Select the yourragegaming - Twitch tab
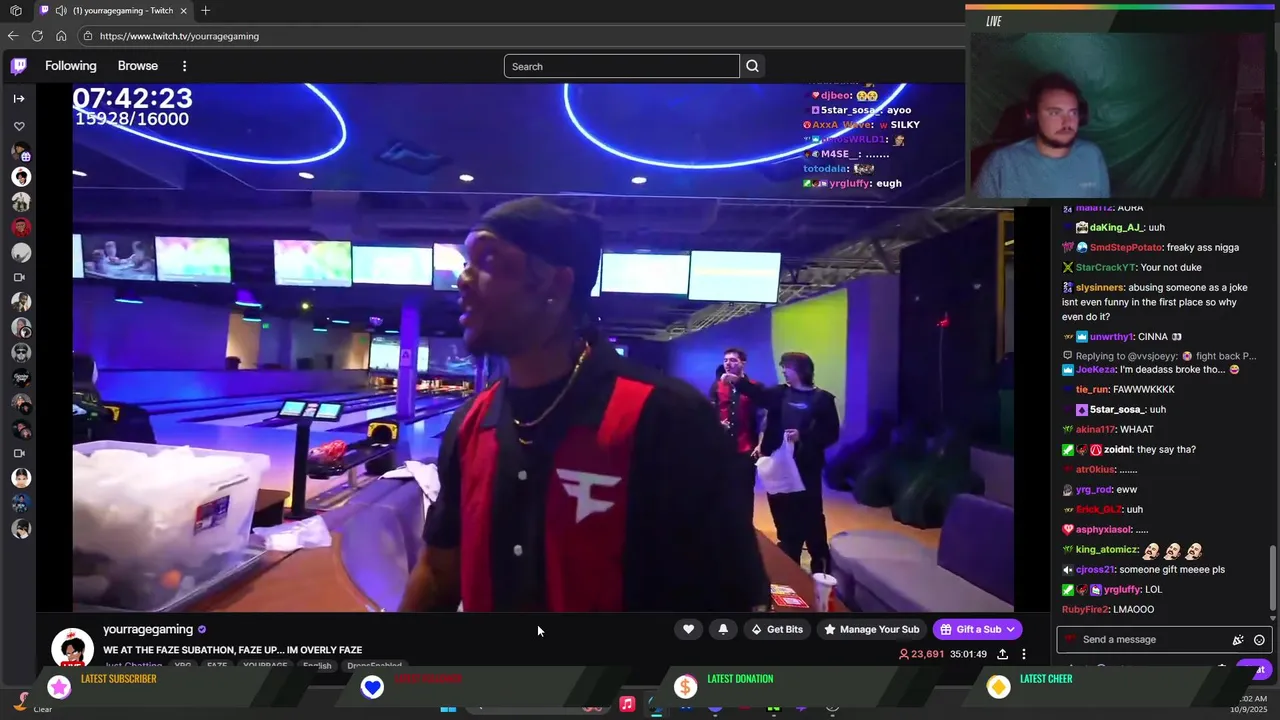 pyautogui.click(x=112, y=10)
